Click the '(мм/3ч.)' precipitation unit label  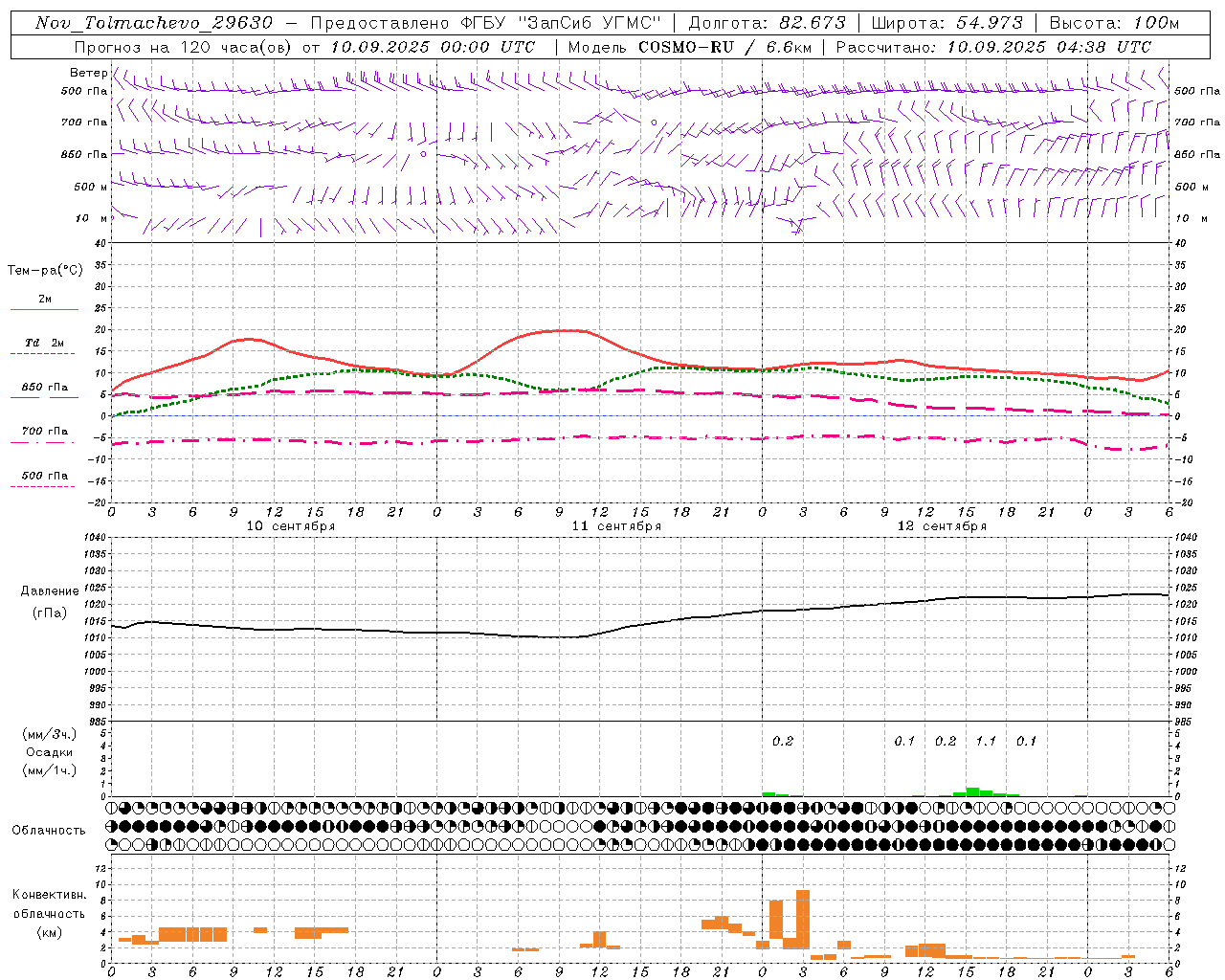[50, 734]
